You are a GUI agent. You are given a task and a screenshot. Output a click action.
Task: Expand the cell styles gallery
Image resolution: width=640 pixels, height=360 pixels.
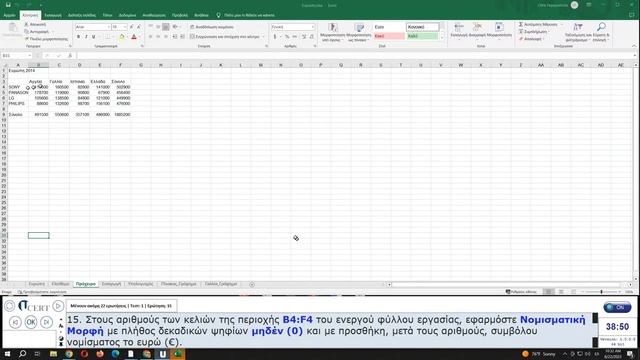442,38
